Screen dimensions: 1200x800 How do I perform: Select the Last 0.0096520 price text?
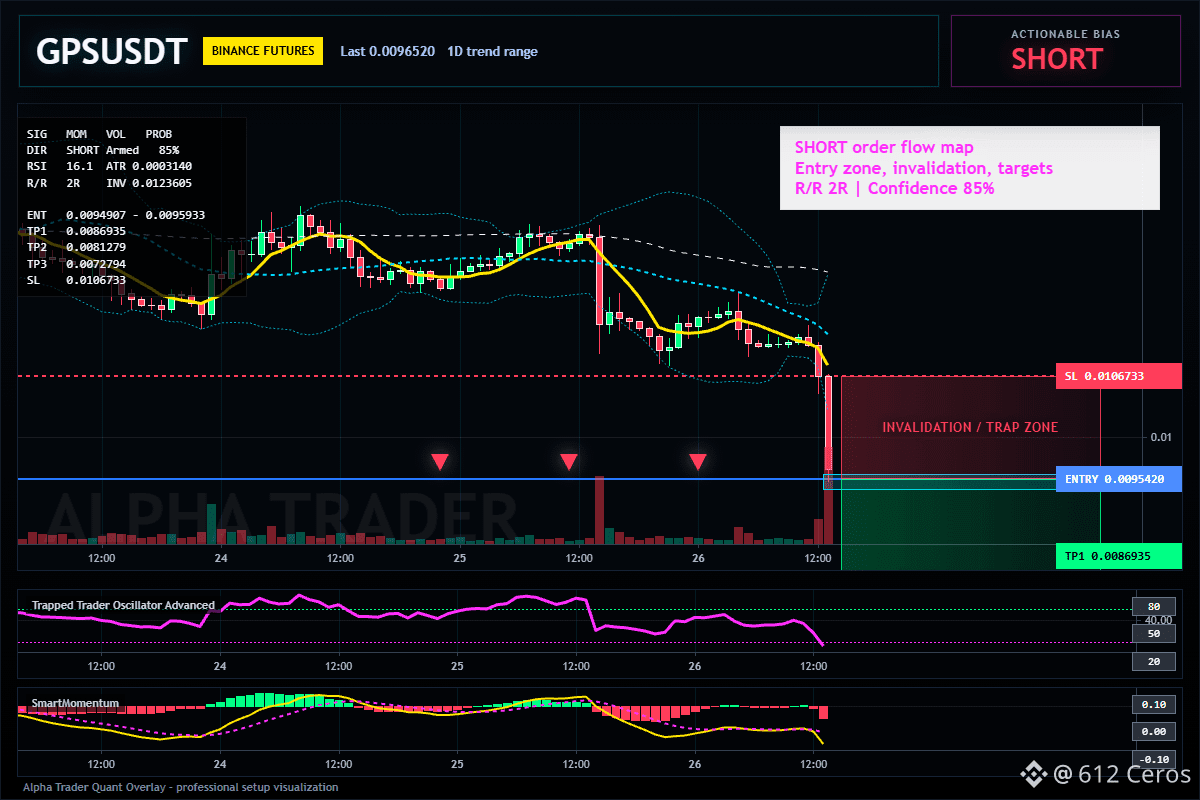click(387, 51)
